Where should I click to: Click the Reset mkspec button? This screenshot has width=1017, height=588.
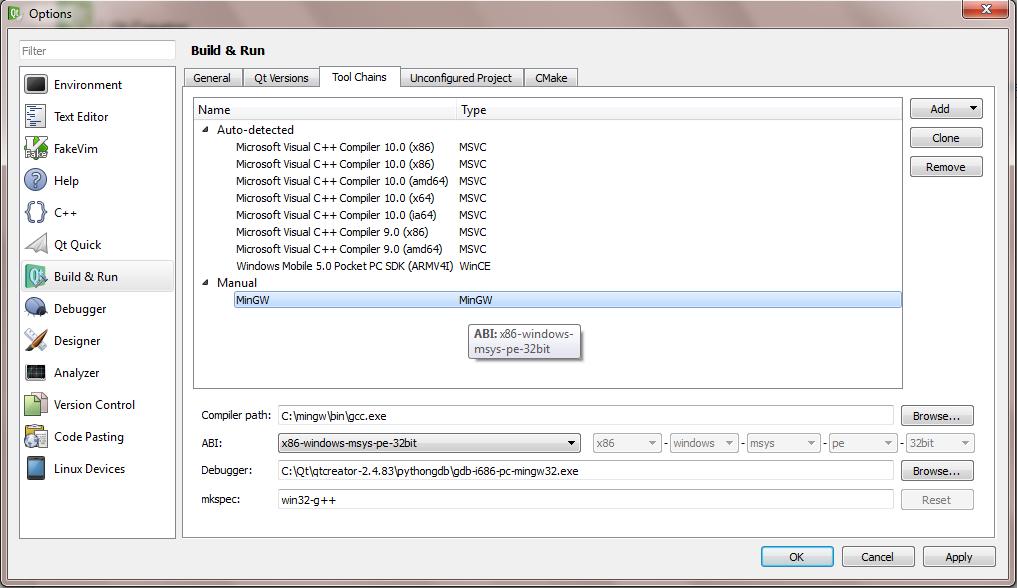(x=937, y=500)
